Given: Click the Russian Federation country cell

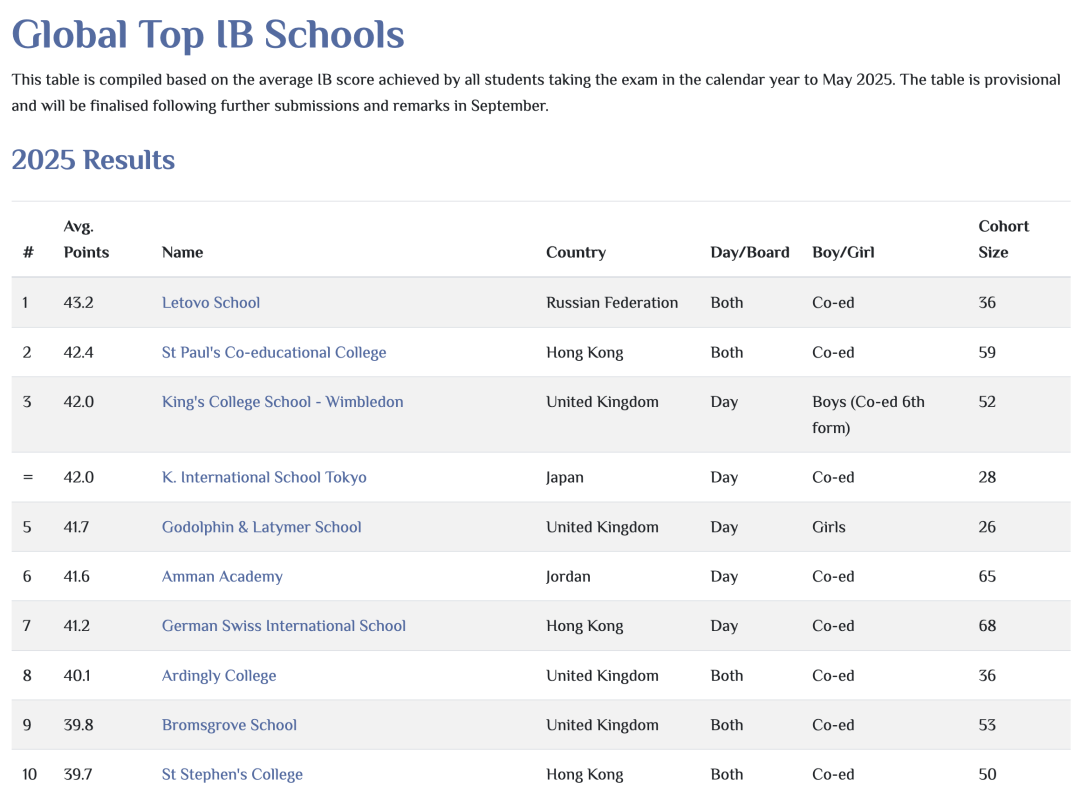Looking at the screenshot, I should (x=611, y=303).
